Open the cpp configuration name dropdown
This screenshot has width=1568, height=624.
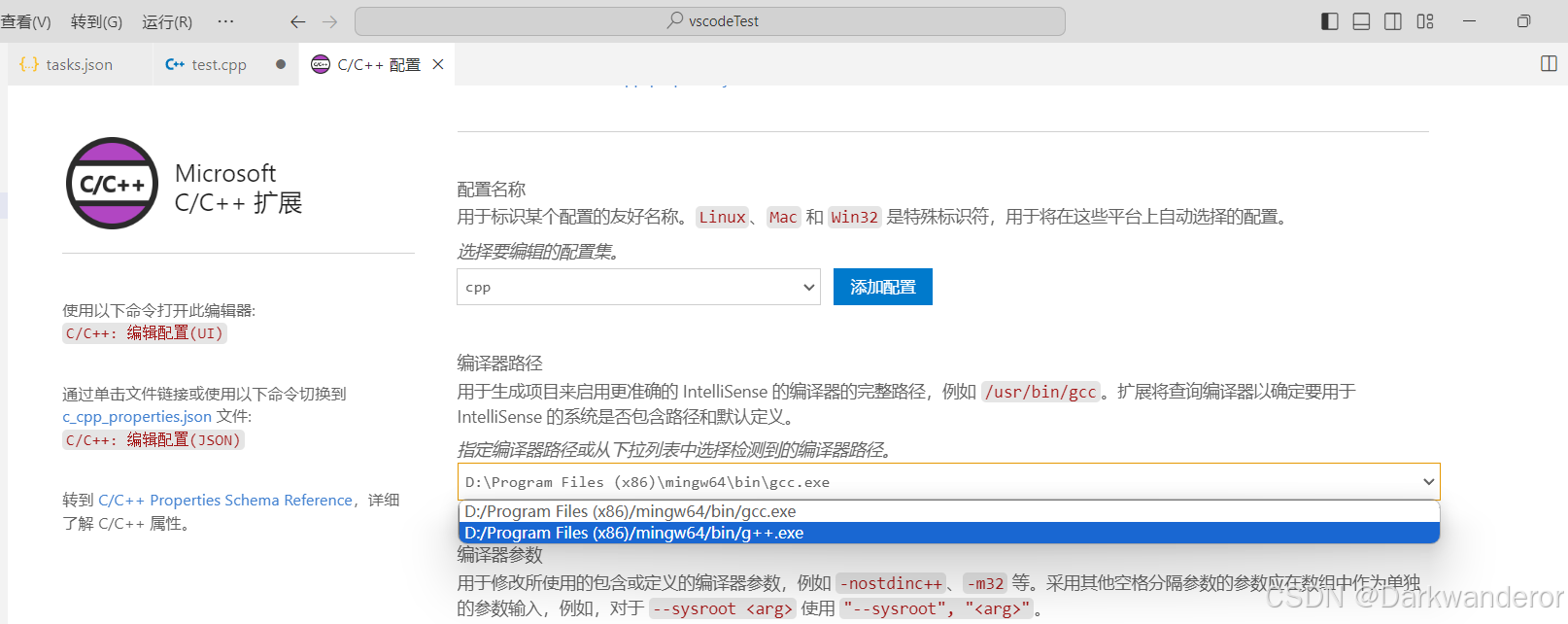(638, 287)
